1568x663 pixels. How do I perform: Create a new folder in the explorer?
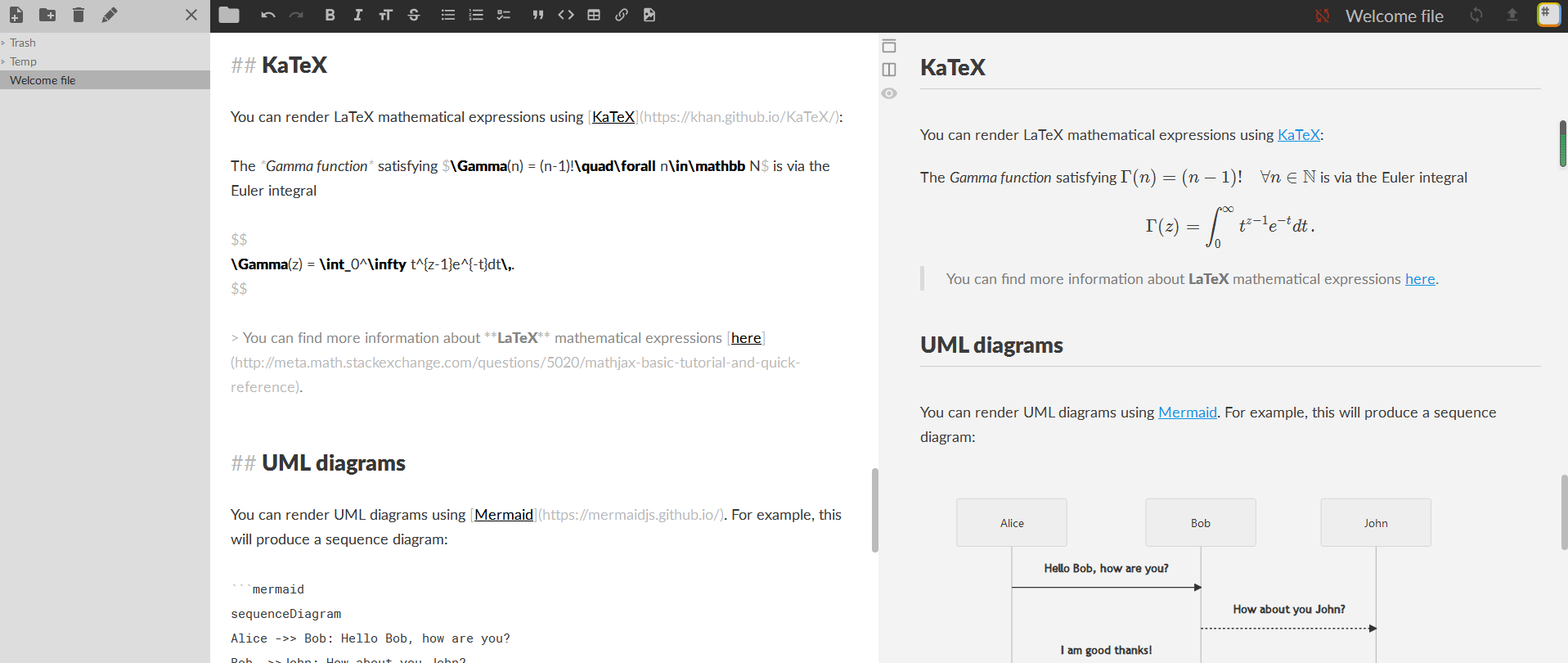pos(47,15)
